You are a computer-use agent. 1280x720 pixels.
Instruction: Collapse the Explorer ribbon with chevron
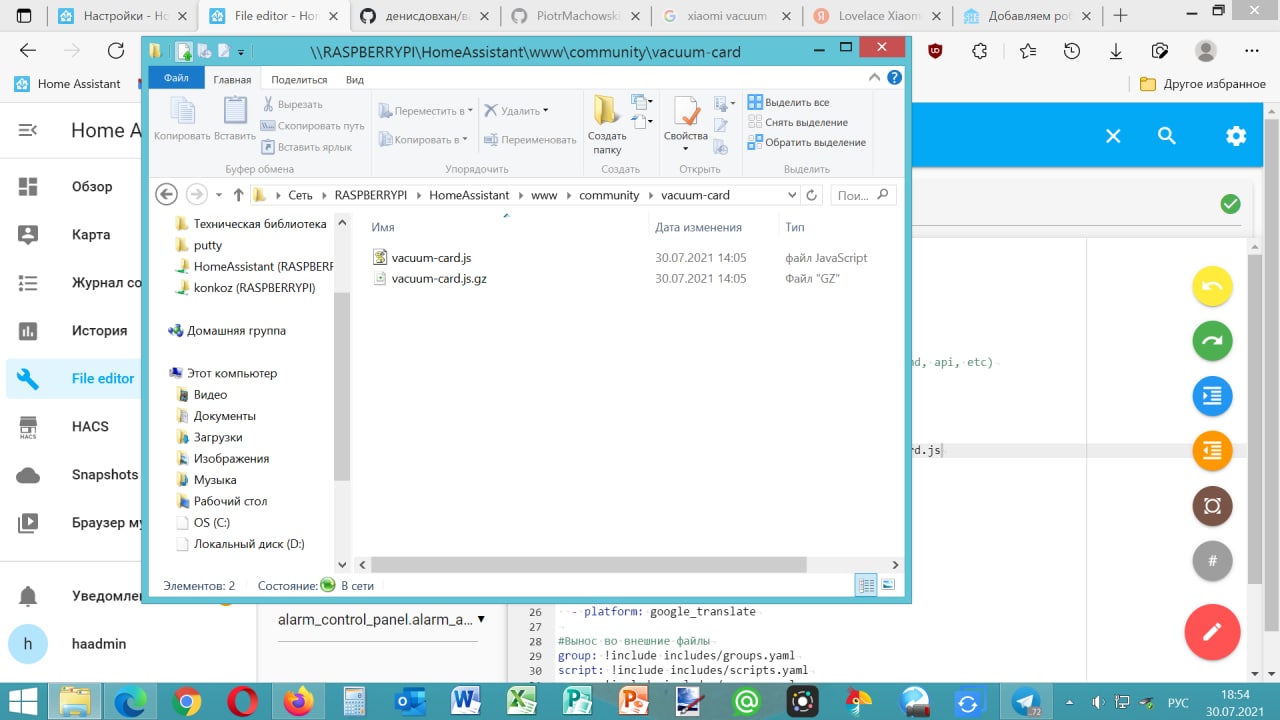point(876,78)
